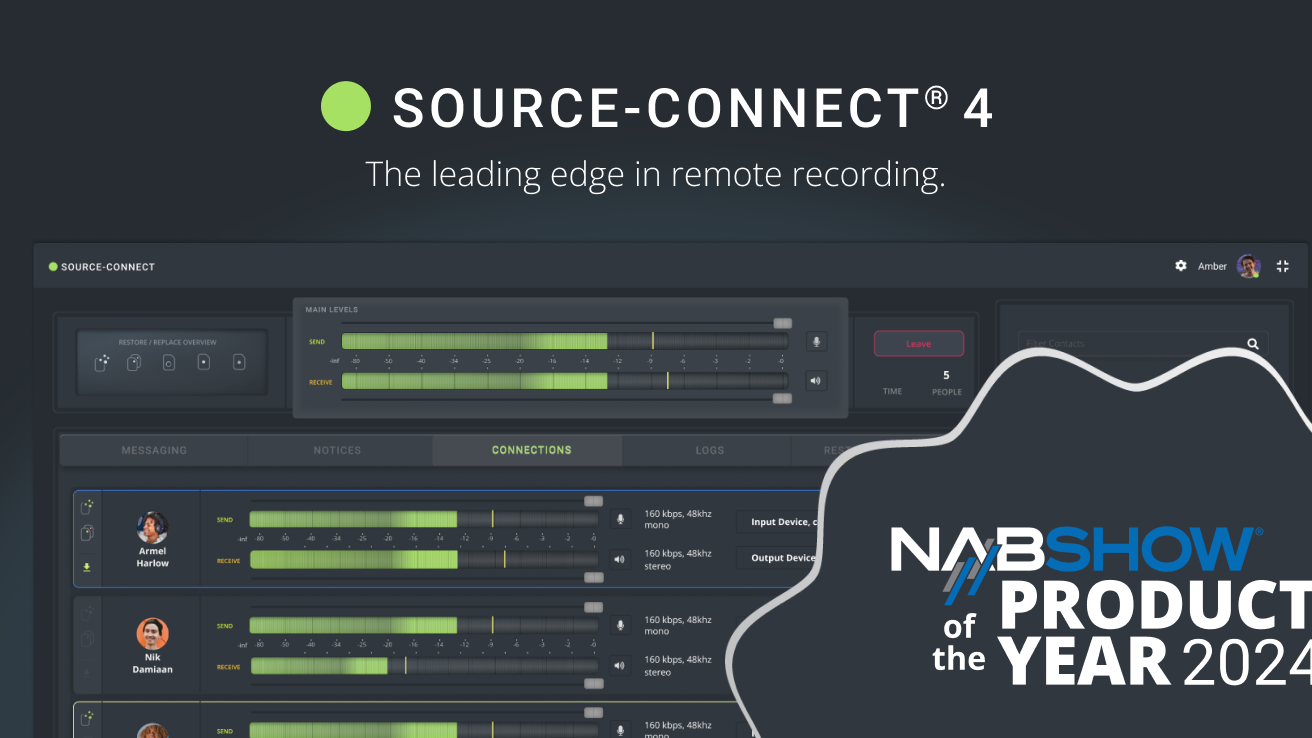Click Armel Harlow's send gain slider handle
The height and width of the screenshot is (738, 1312).
pos(594,501)
